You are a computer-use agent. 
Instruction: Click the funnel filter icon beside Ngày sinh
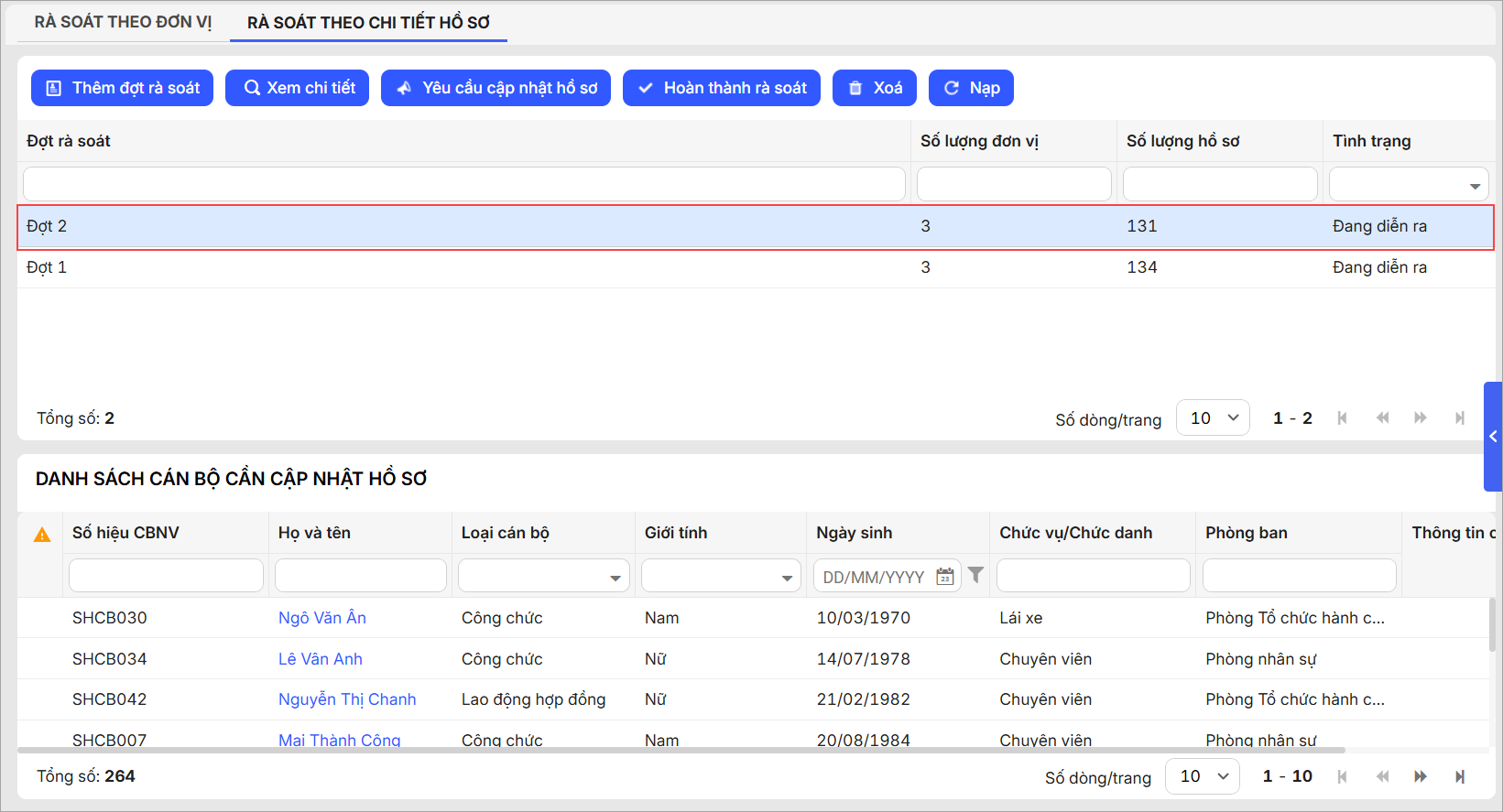[x=975, y=575]
